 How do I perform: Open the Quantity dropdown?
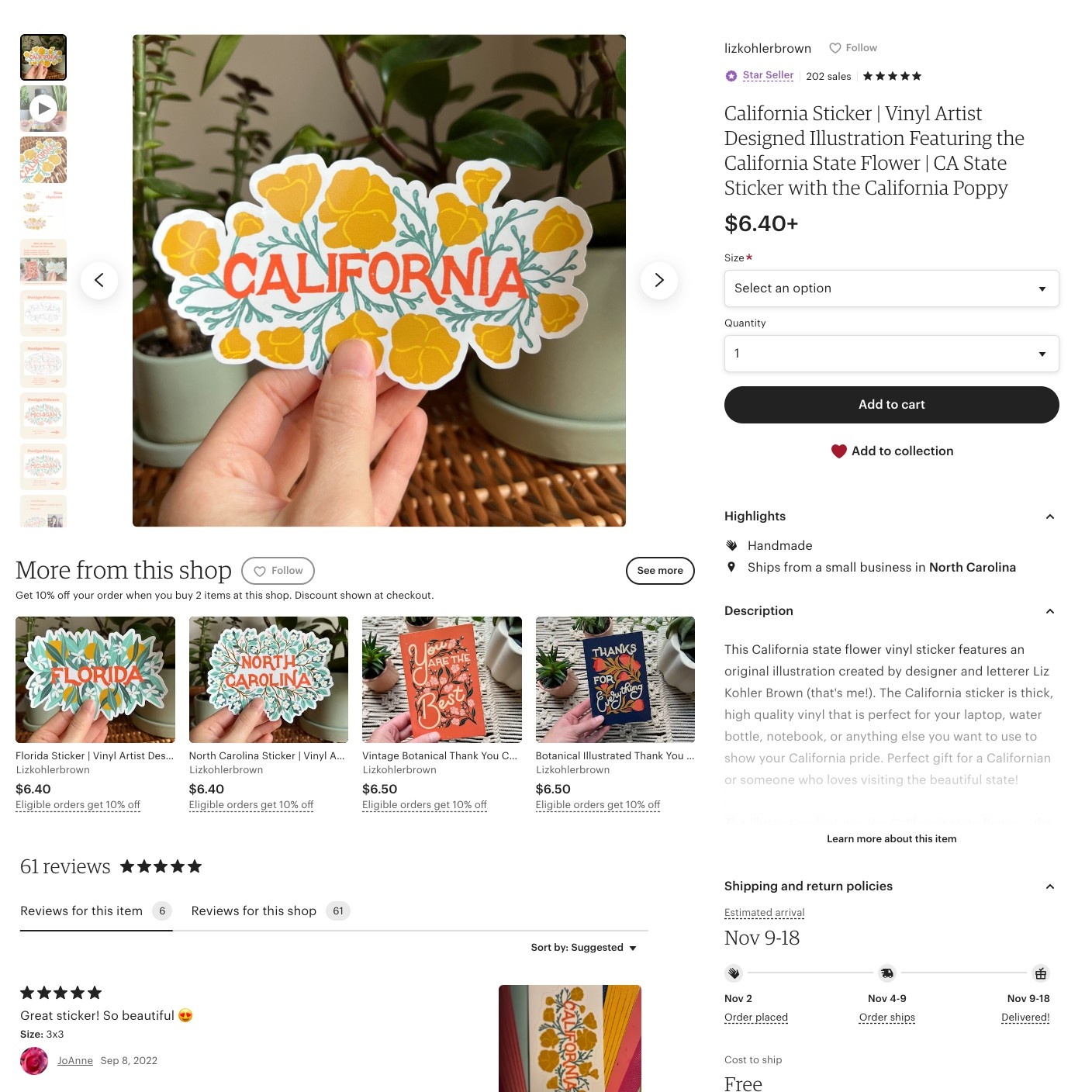pyautogui.click(x=891, y=354)
